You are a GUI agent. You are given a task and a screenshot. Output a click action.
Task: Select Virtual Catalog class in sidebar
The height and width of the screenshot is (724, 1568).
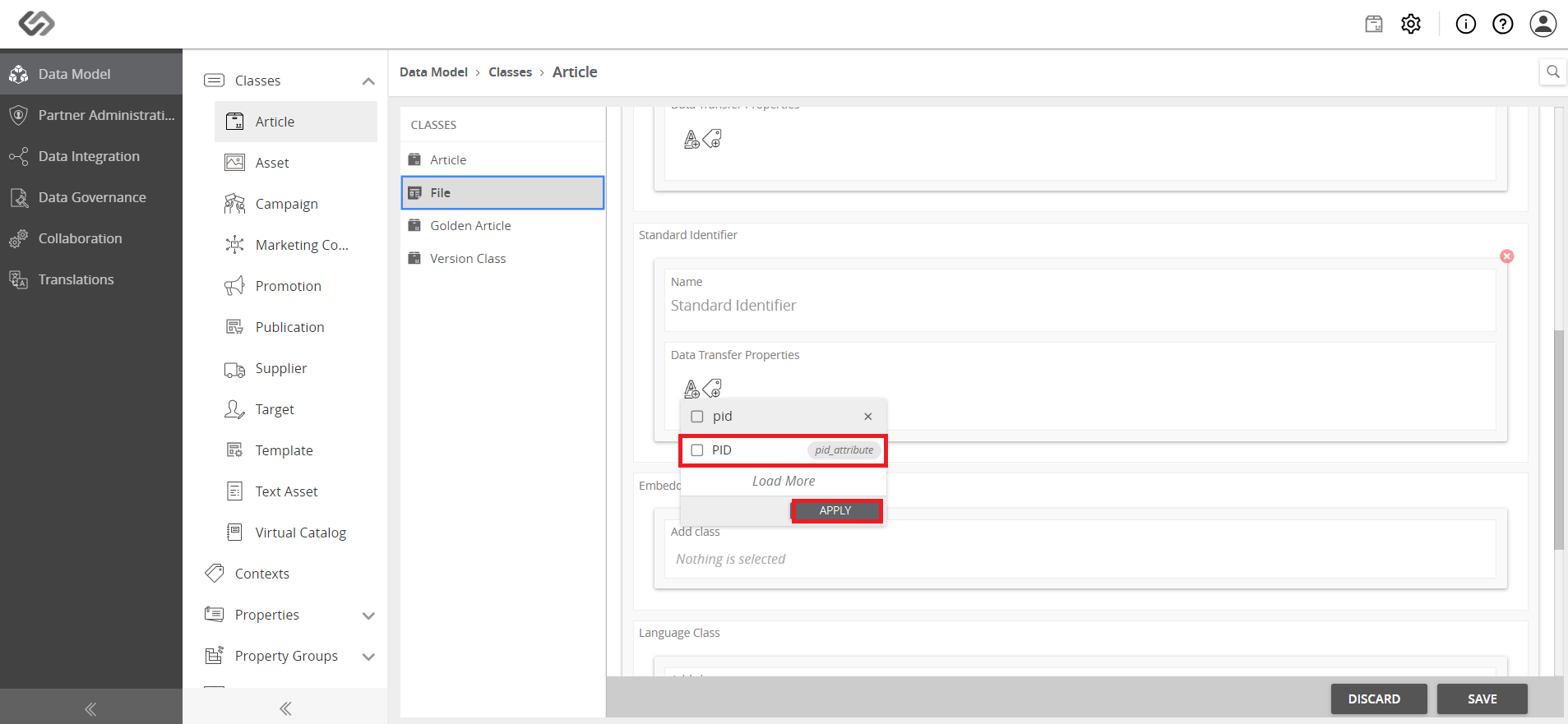tap(296, 533)
